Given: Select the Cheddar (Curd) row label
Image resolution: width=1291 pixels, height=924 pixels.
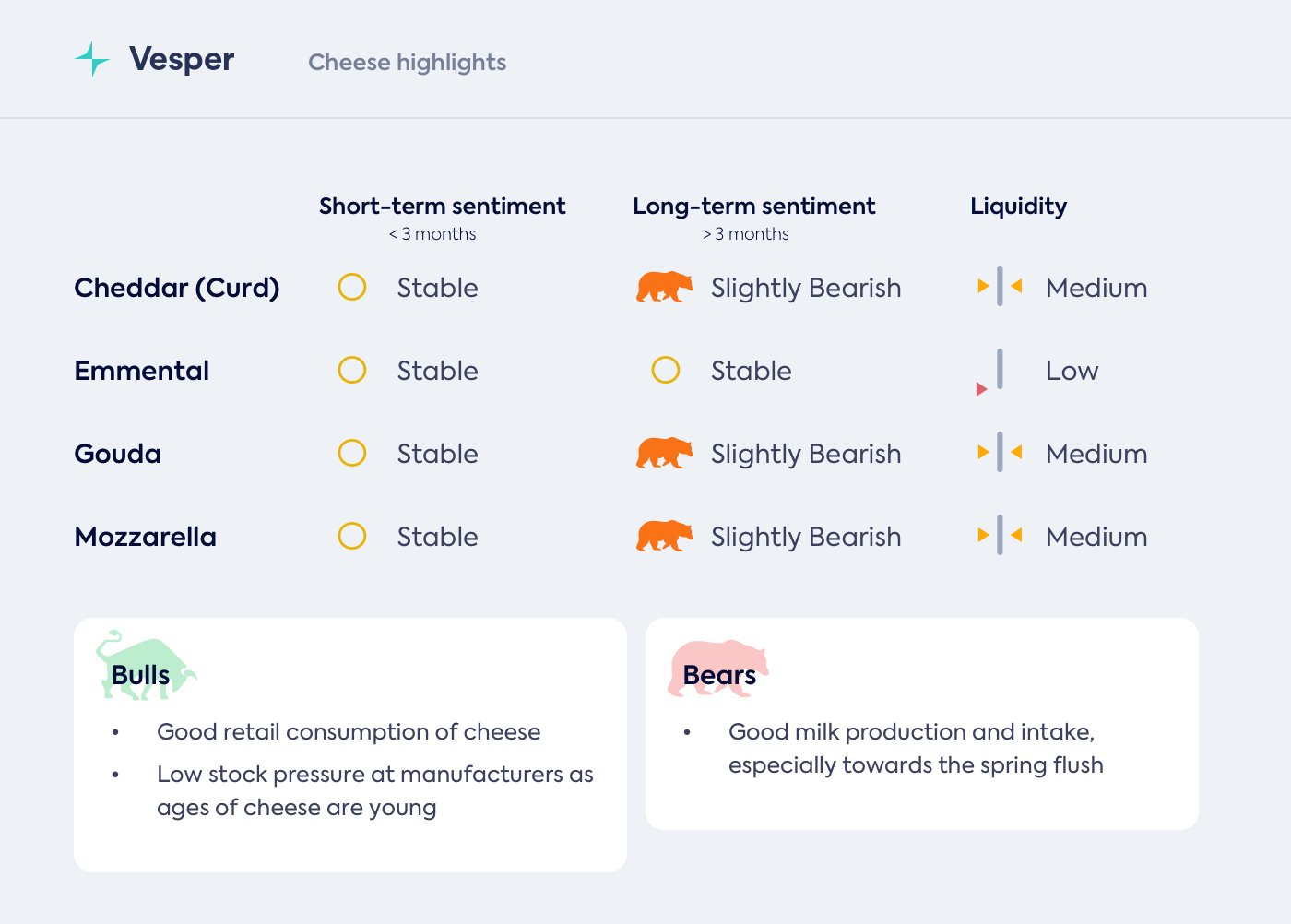Looking at the screenshot, I should tap(176, 288).
